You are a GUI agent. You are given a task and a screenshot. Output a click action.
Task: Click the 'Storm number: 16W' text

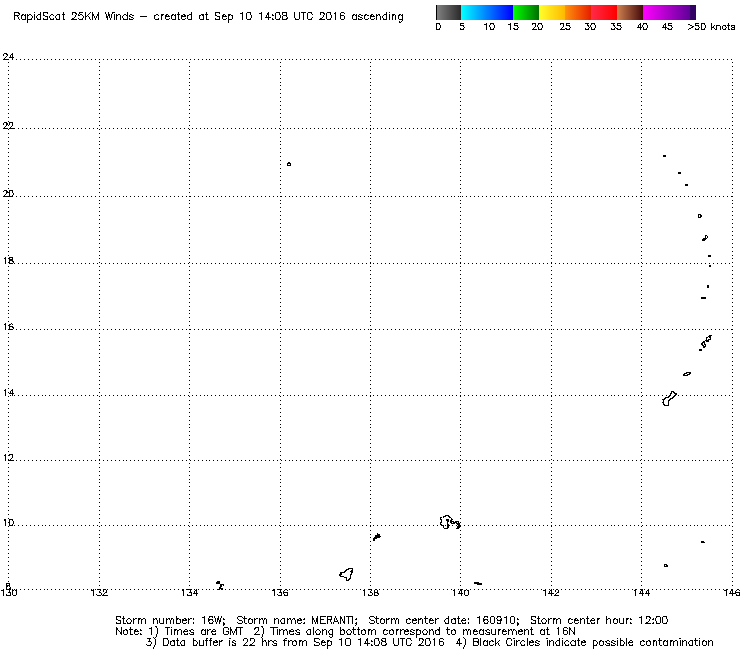[x=170, y=620]
